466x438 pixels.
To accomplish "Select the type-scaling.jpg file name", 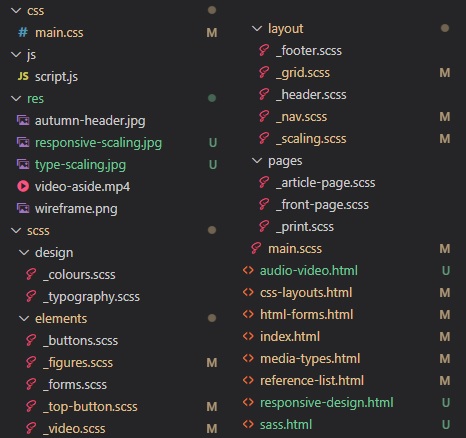I will click(80, 165).
